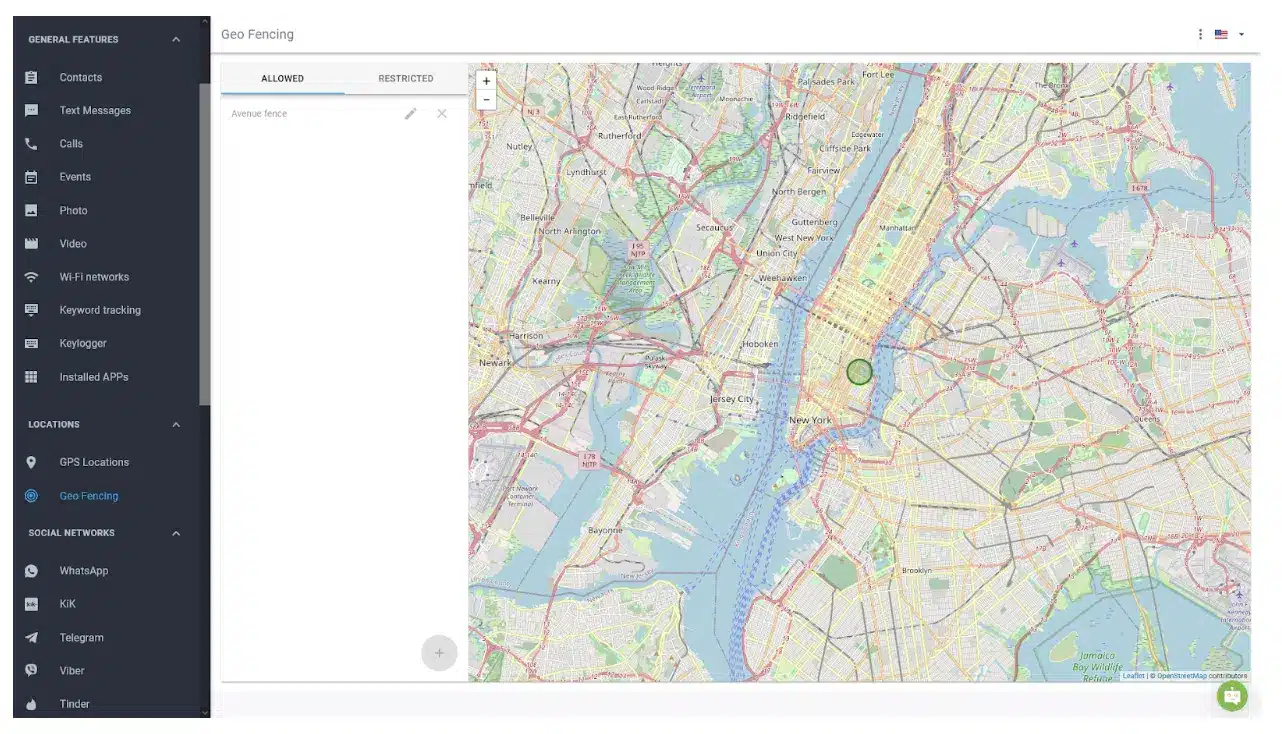Select the Telegram paper plane icon

[x=31, y=637]
